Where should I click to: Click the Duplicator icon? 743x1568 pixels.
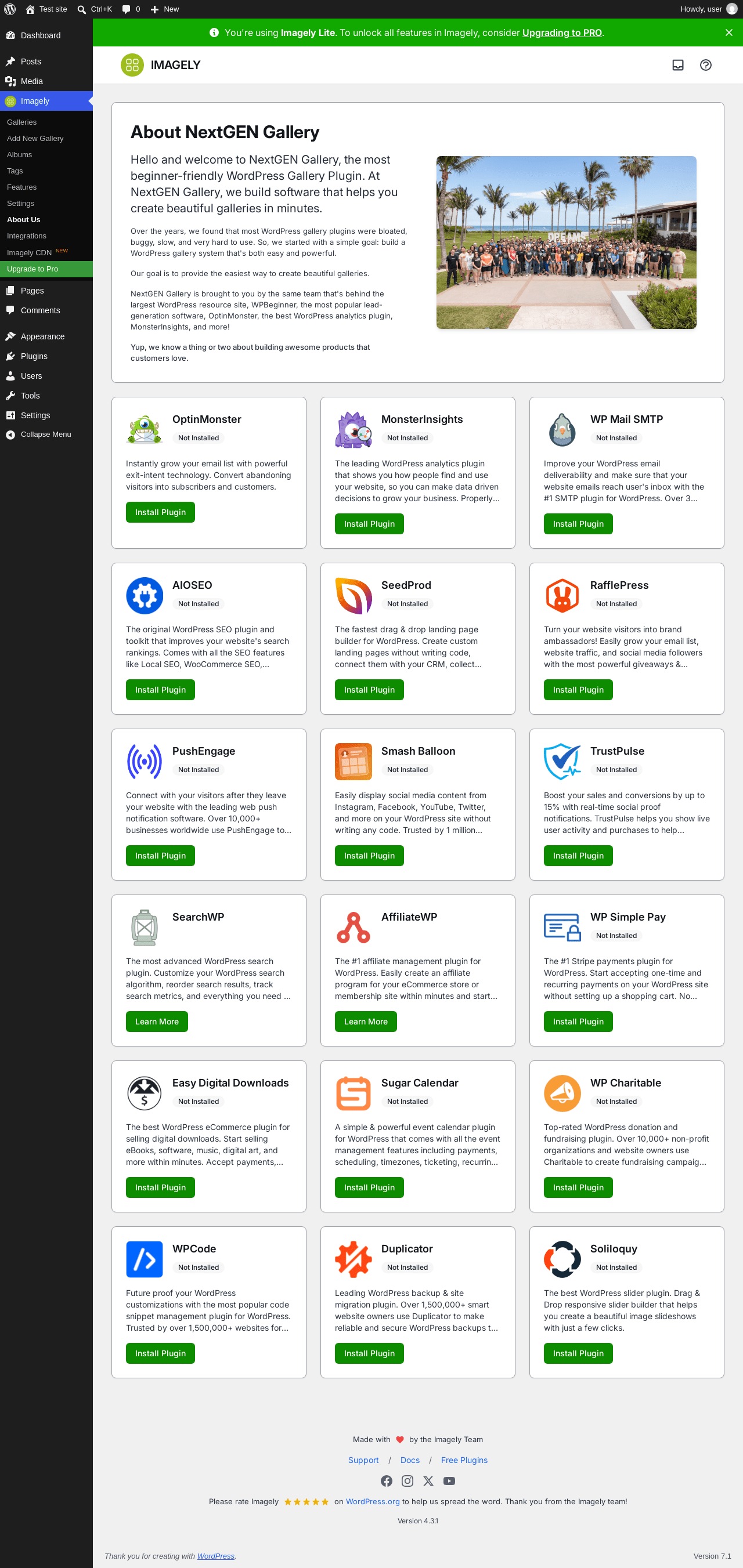pos(354,1259)
